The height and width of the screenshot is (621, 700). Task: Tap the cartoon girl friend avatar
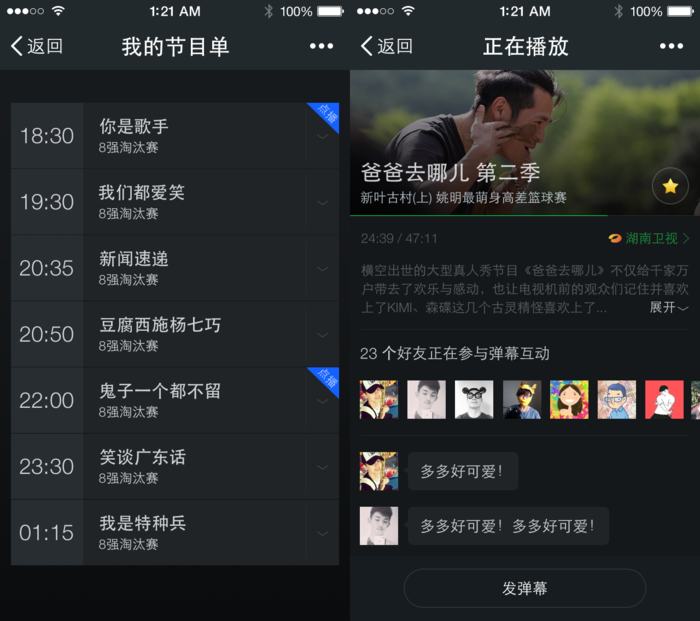click(569, 400)
